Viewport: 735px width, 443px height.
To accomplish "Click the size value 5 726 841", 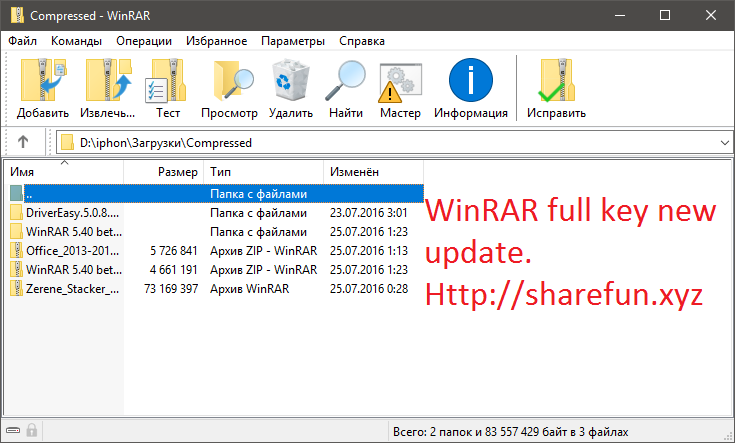I will [x=174, y=251].
